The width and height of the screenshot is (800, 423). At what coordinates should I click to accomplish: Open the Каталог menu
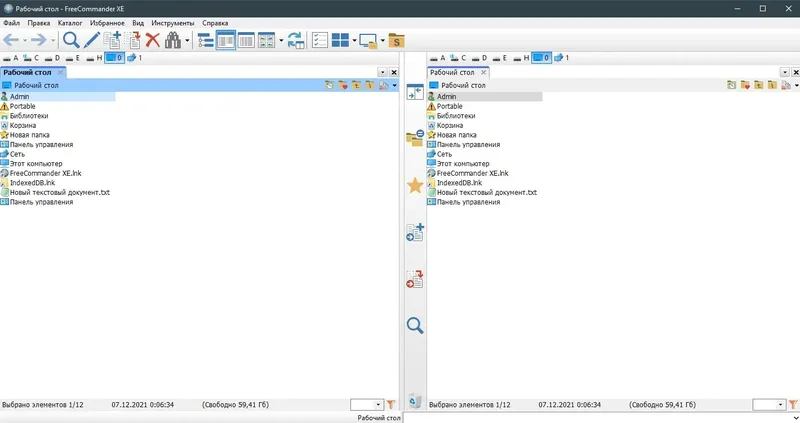(x=70, y=23)
